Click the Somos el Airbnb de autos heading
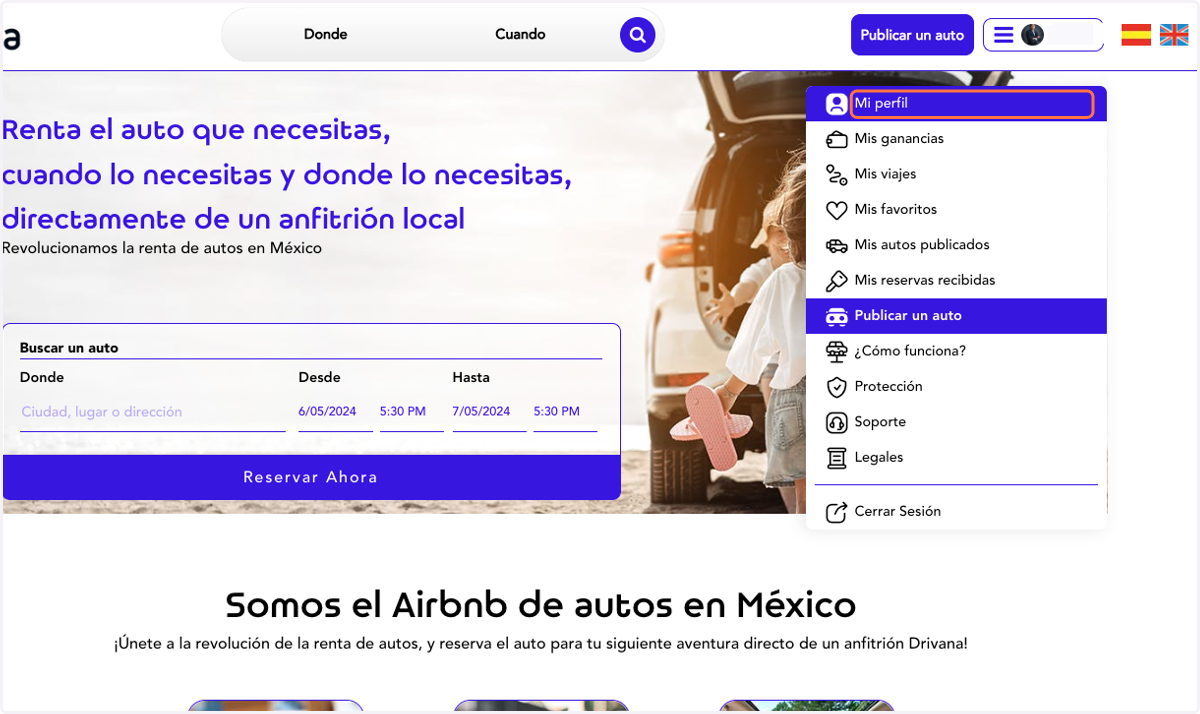This screenshot has height=714, width=1200. [540, 605]
